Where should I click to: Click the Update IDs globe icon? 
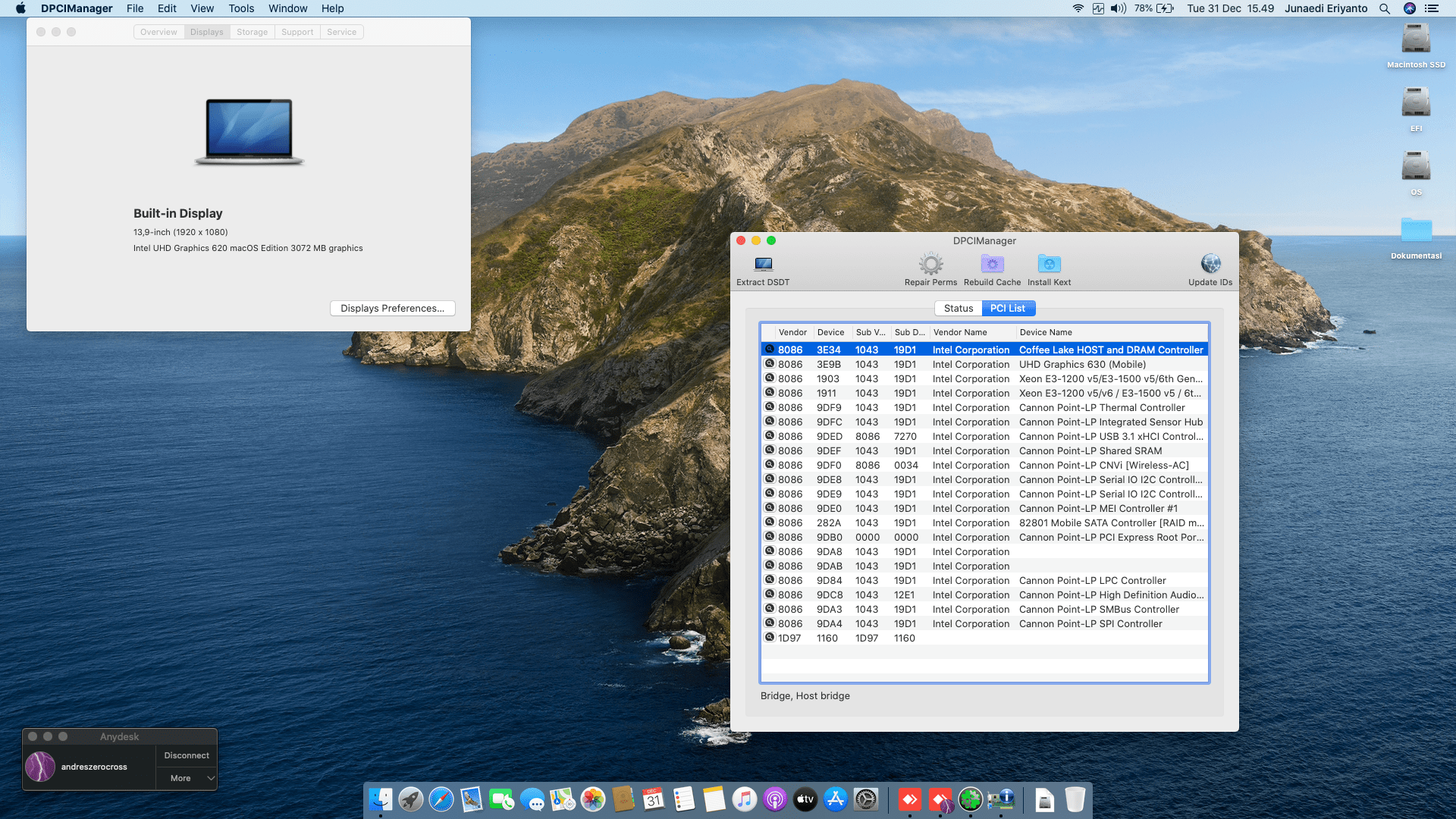(1210, 264)
